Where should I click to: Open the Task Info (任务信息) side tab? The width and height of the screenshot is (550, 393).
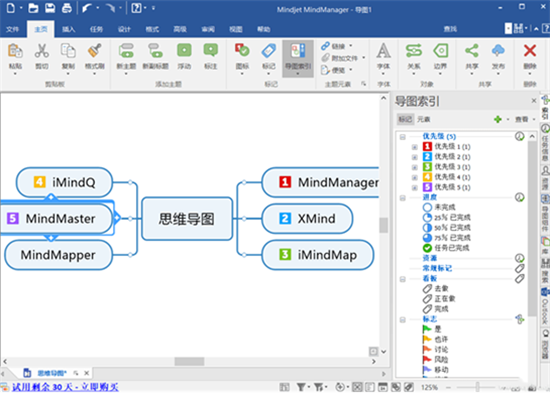545,142
